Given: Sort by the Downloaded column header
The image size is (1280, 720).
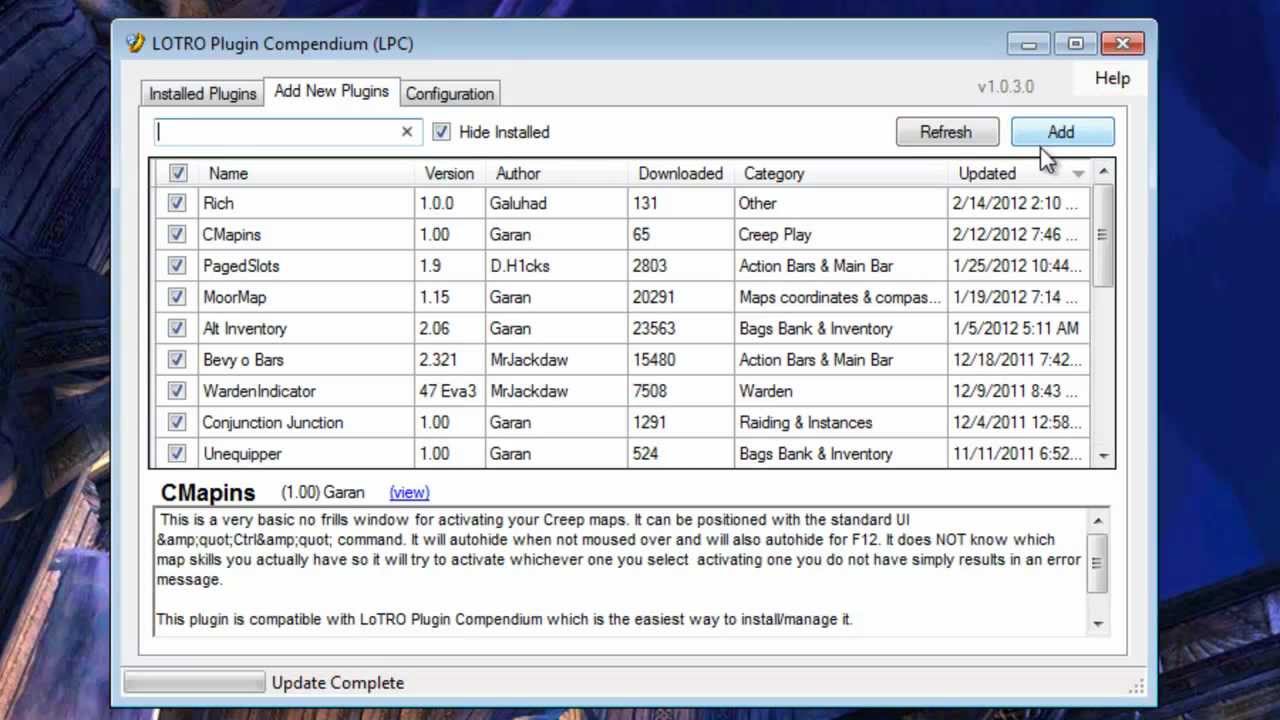Looking at the screenshot, I should pos(681,173).
